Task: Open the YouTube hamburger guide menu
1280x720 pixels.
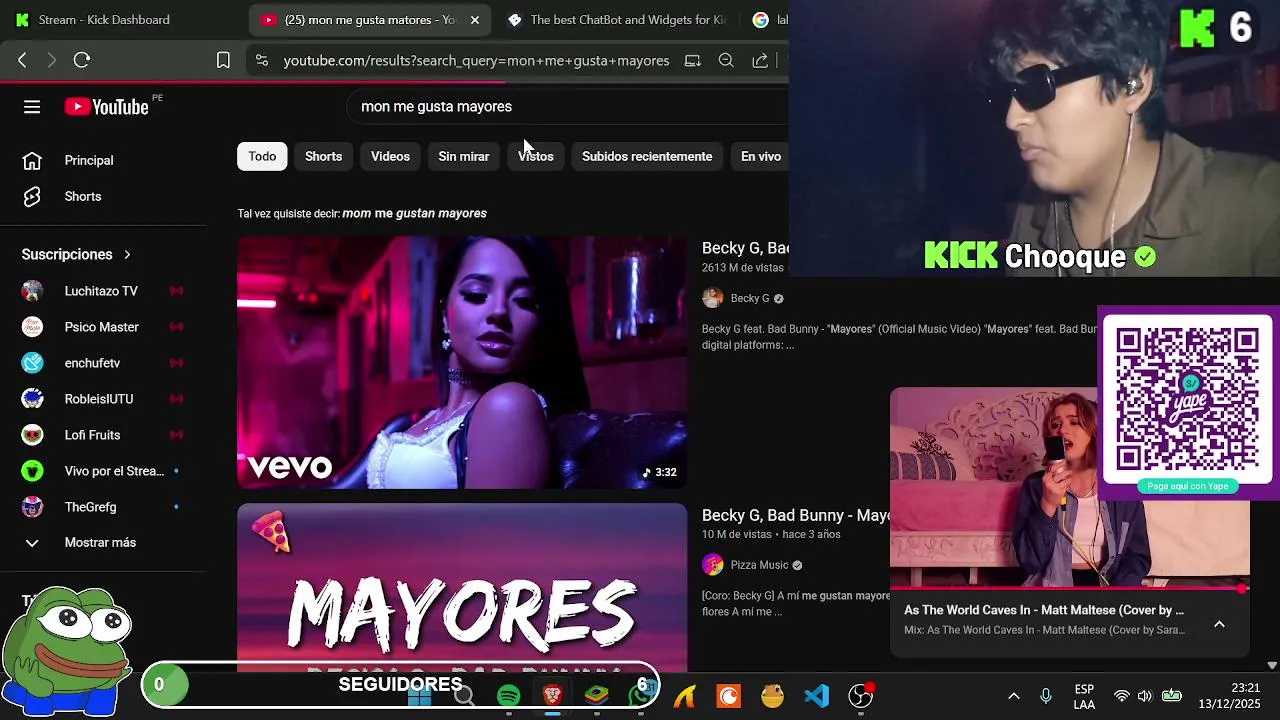Action: coord(32,107)
